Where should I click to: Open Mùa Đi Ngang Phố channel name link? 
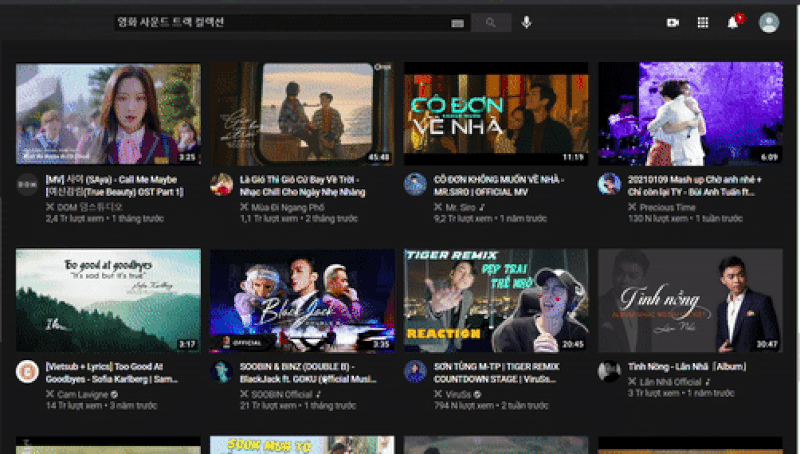coord(288,207)
